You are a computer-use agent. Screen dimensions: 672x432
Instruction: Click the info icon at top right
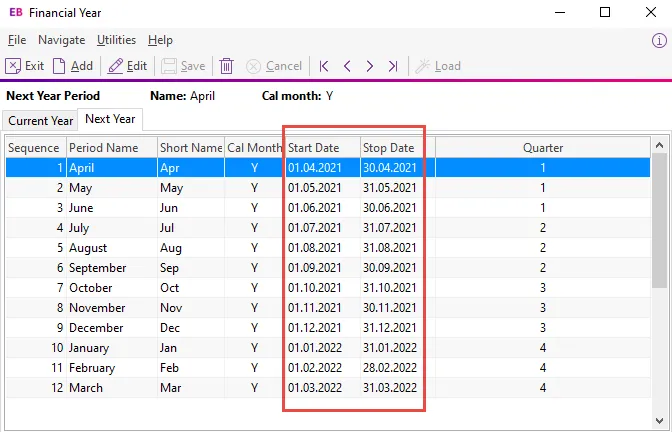[x=659, y=40]
